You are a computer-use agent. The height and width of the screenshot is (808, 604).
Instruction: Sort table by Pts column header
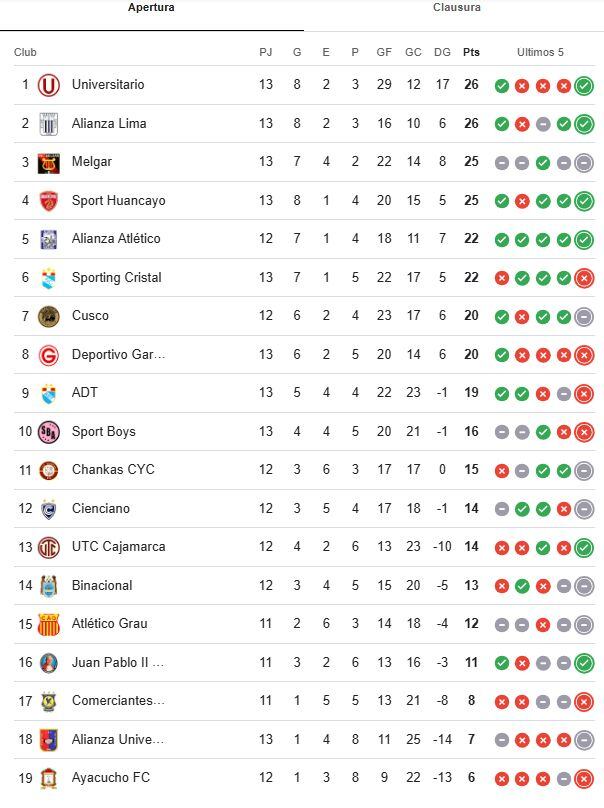(x=471, y=52)
